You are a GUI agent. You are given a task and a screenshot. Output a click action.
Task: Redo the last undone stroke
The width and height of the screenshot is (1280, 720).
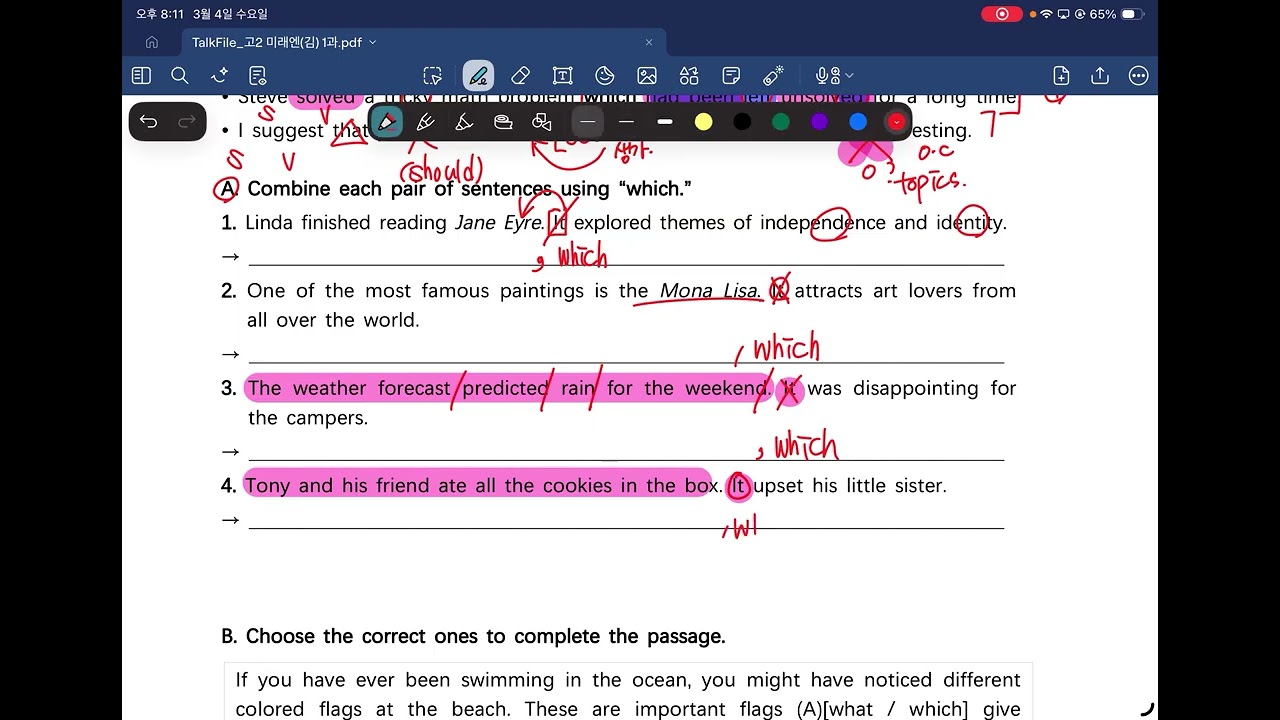click(x=187, y=122)
